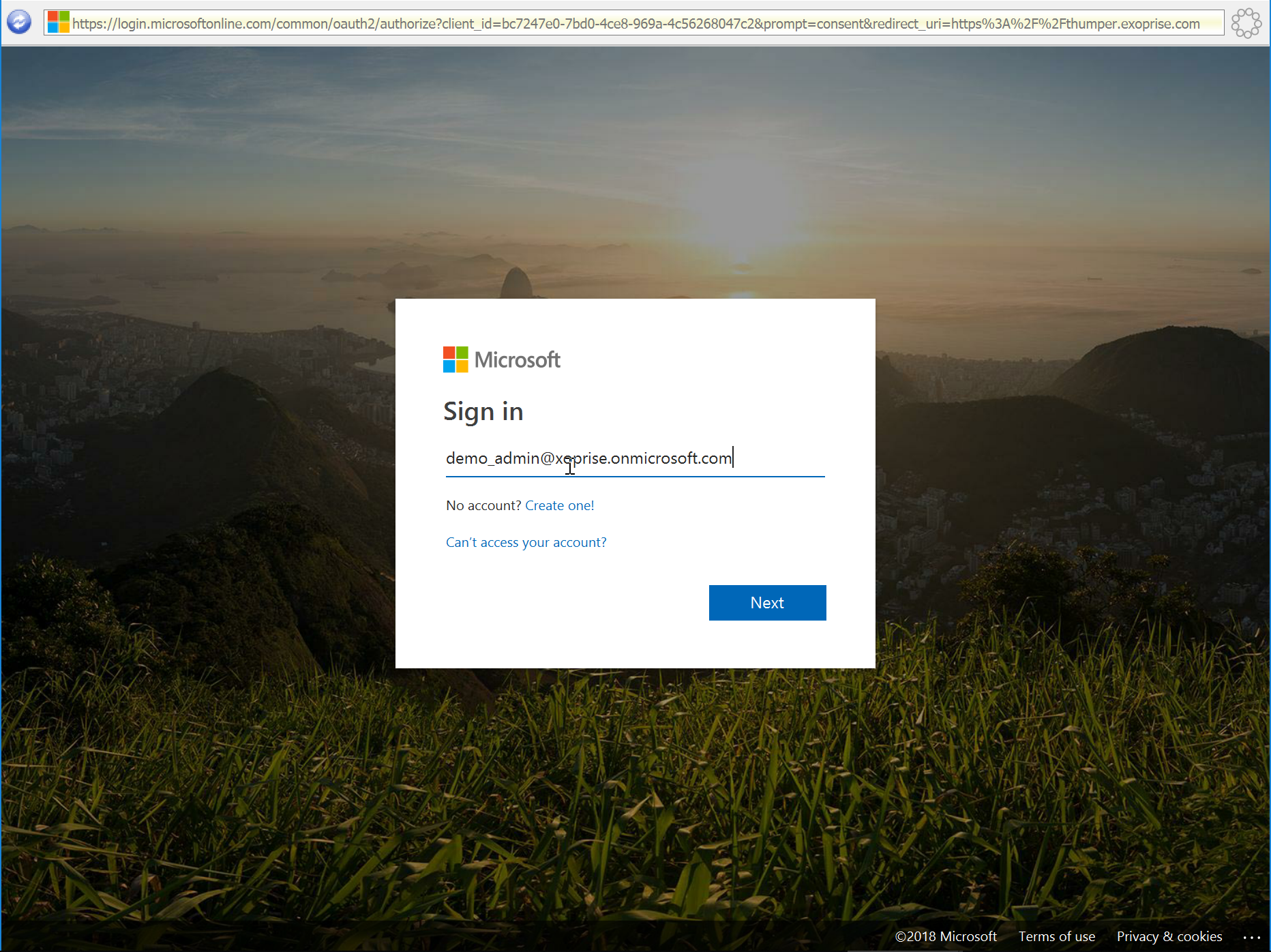
Task: Click the ©2018 Microsoft footer text
Action: (946, 936)
